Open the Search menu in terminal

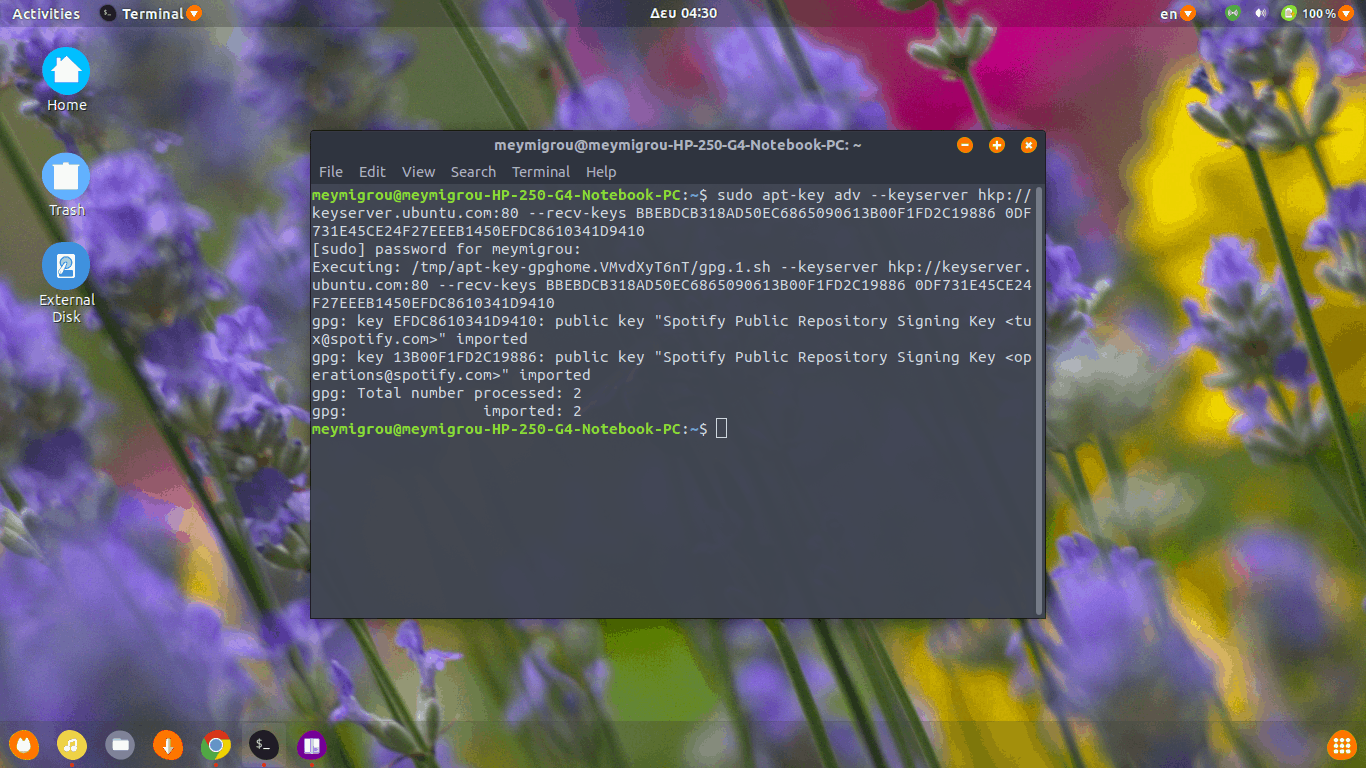473,172
